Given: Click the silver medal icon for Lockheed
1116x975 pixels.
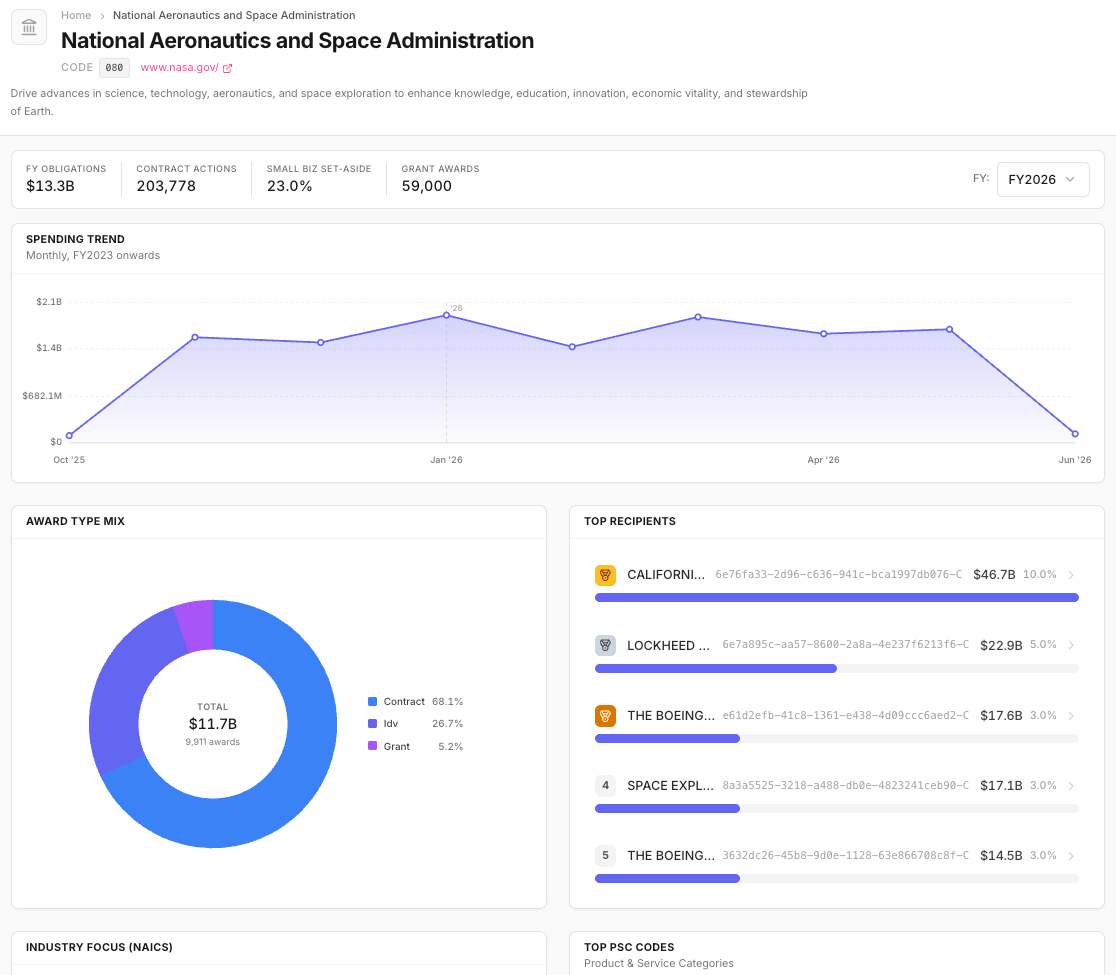Looking at the screenshot, I should (x=605, y=645).
